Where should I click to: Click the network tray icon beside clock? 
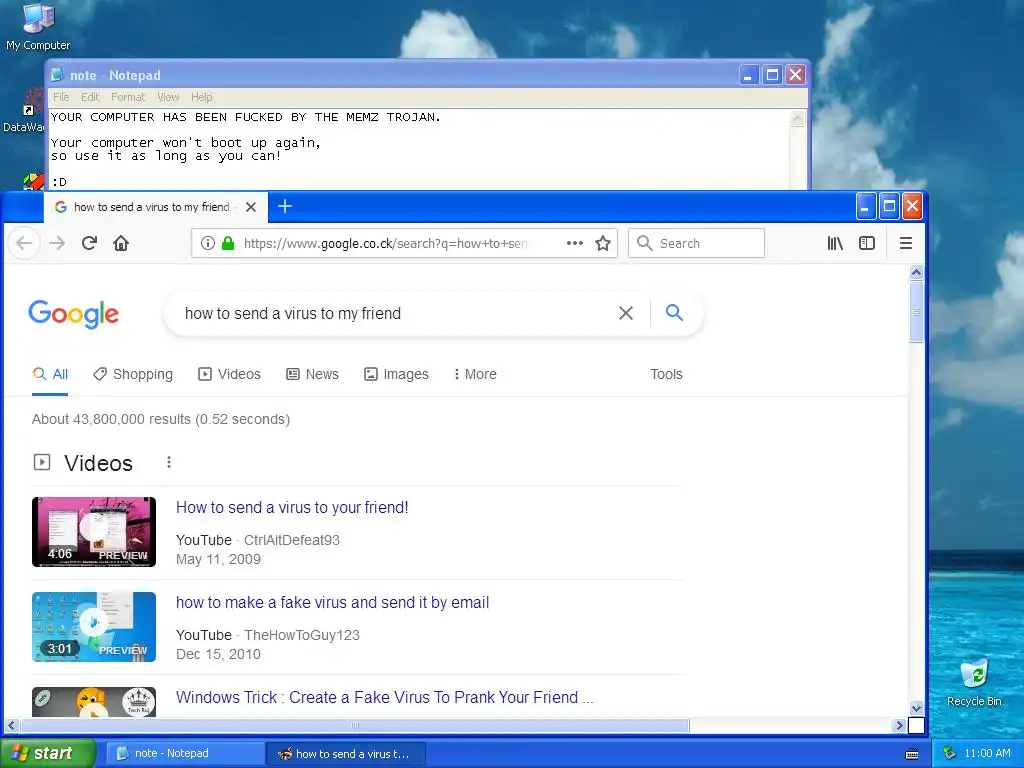(x=950, y=753)
